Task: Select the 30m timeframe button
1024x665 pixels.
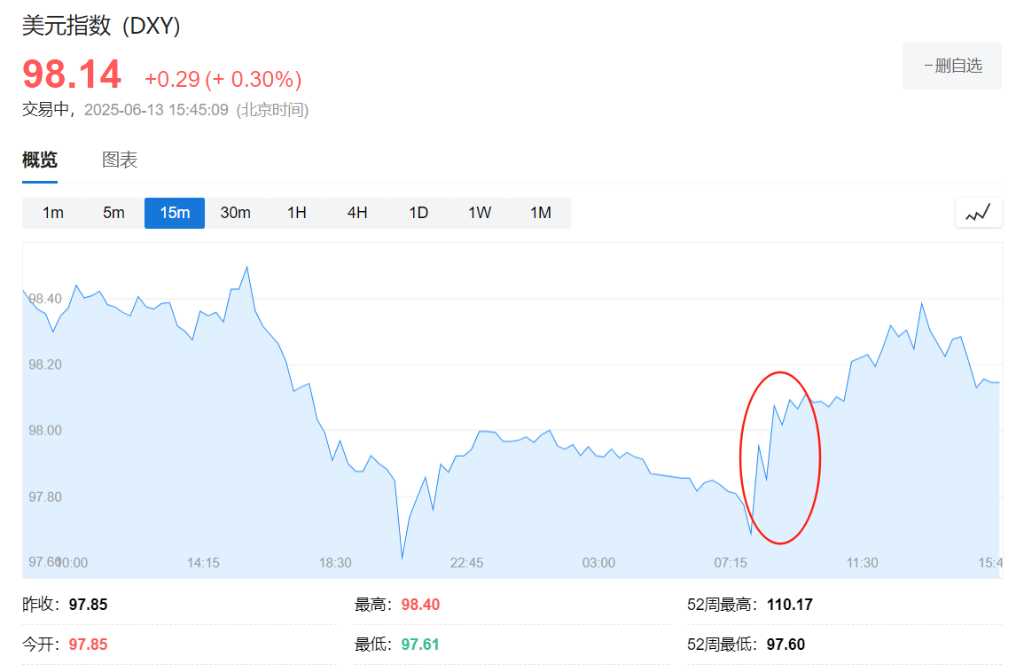Action: 235,212
